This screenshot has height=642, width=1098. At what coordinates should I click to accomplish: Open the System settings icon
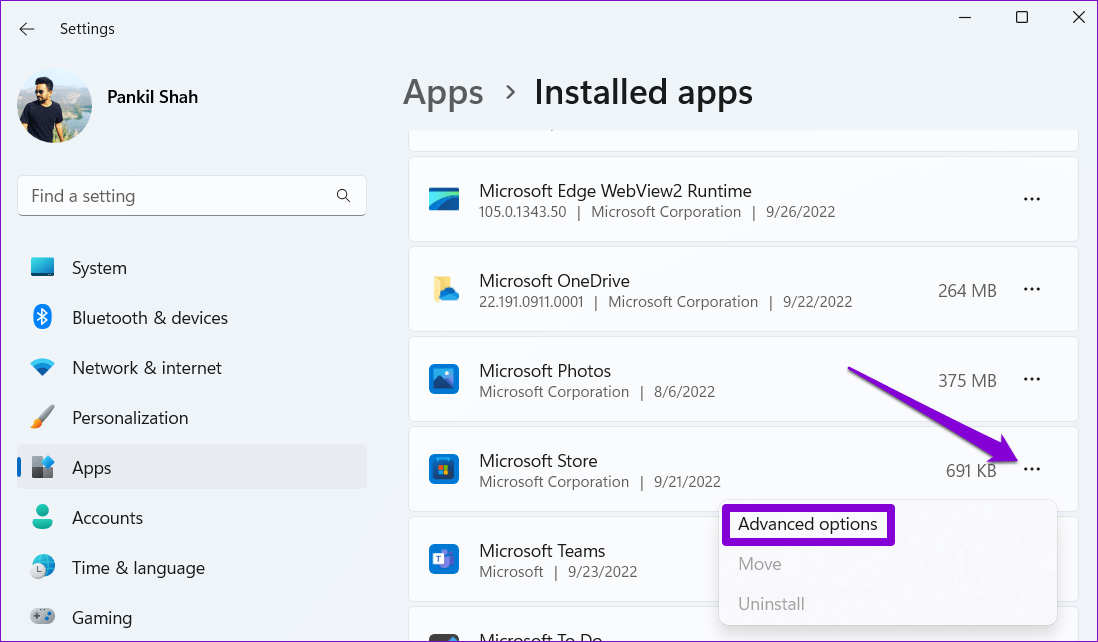click(x=43, y=267)
